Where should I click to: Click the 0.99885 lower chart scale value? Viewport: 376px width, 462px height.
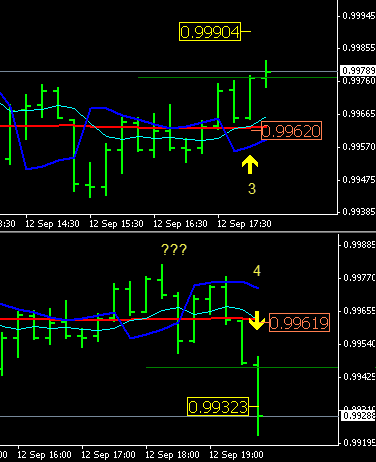(359, 245)
